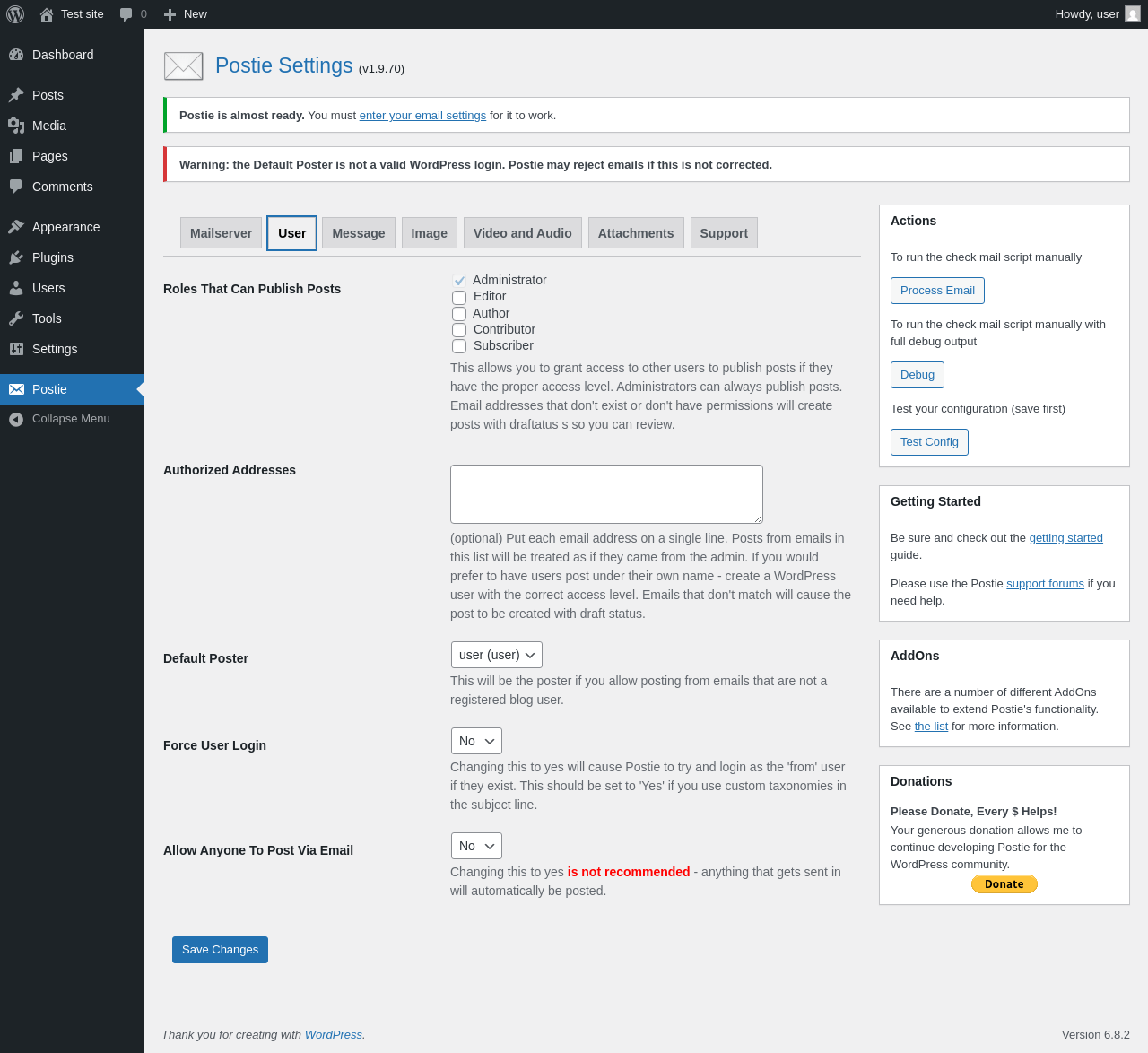Click the Collapse Menu arrow icon

[16, 419]
